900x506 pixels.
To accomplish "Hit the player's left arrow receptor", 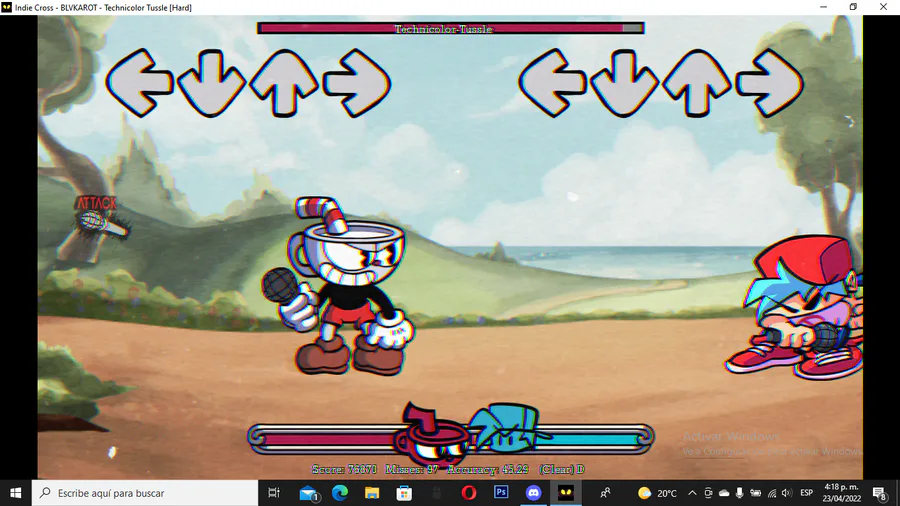I will coord(552,83).
